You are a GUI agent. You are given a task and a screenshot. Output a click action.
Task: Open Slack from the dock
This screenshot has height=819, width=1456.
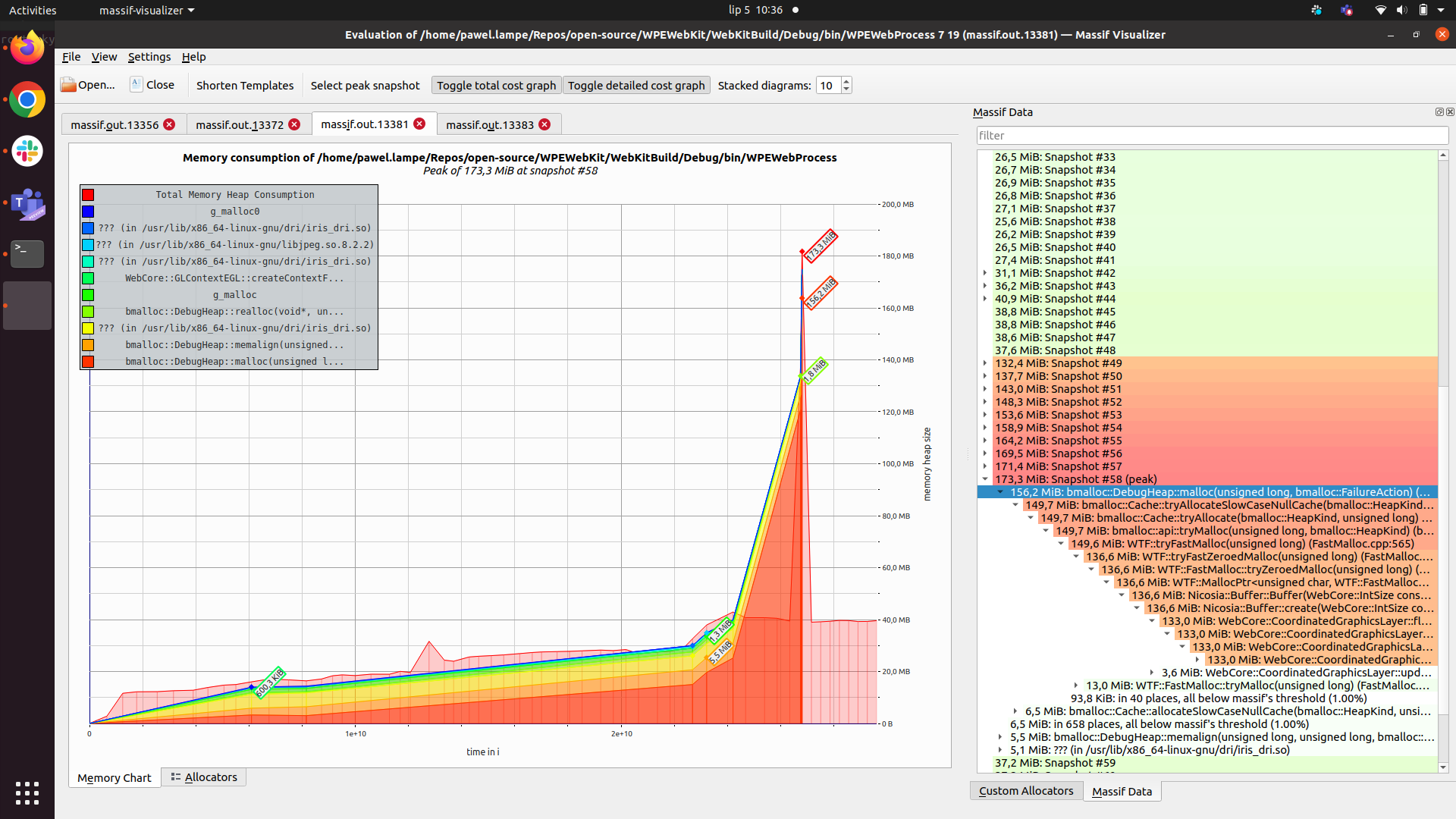click(x=27, y=151)
